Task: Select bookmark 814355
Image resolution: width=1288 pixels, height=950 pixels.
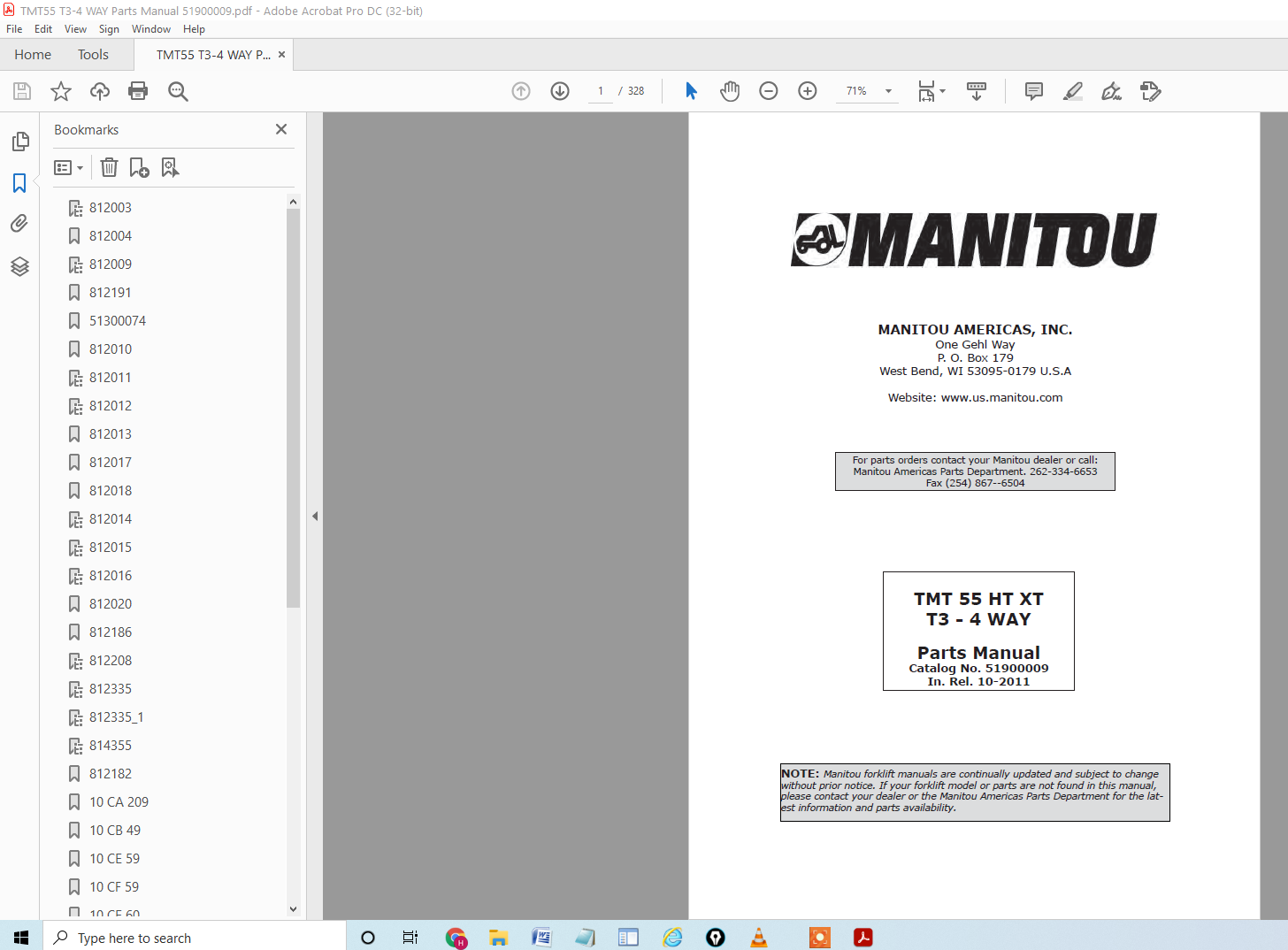Action: (x=111, y=746)
